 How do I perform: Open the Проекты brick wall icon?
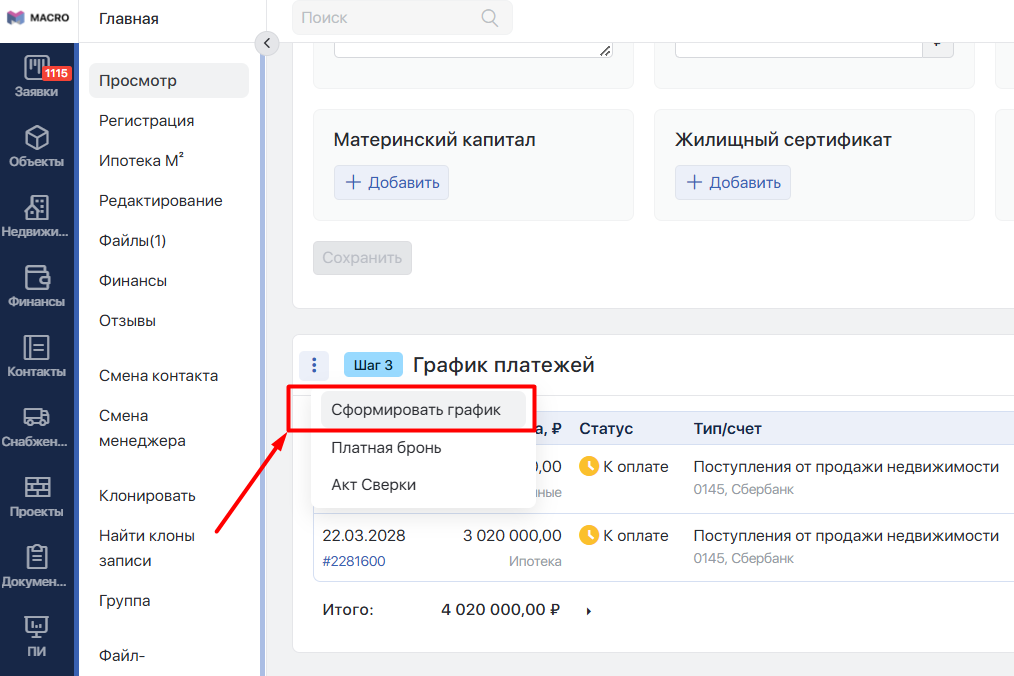(37, 486)
